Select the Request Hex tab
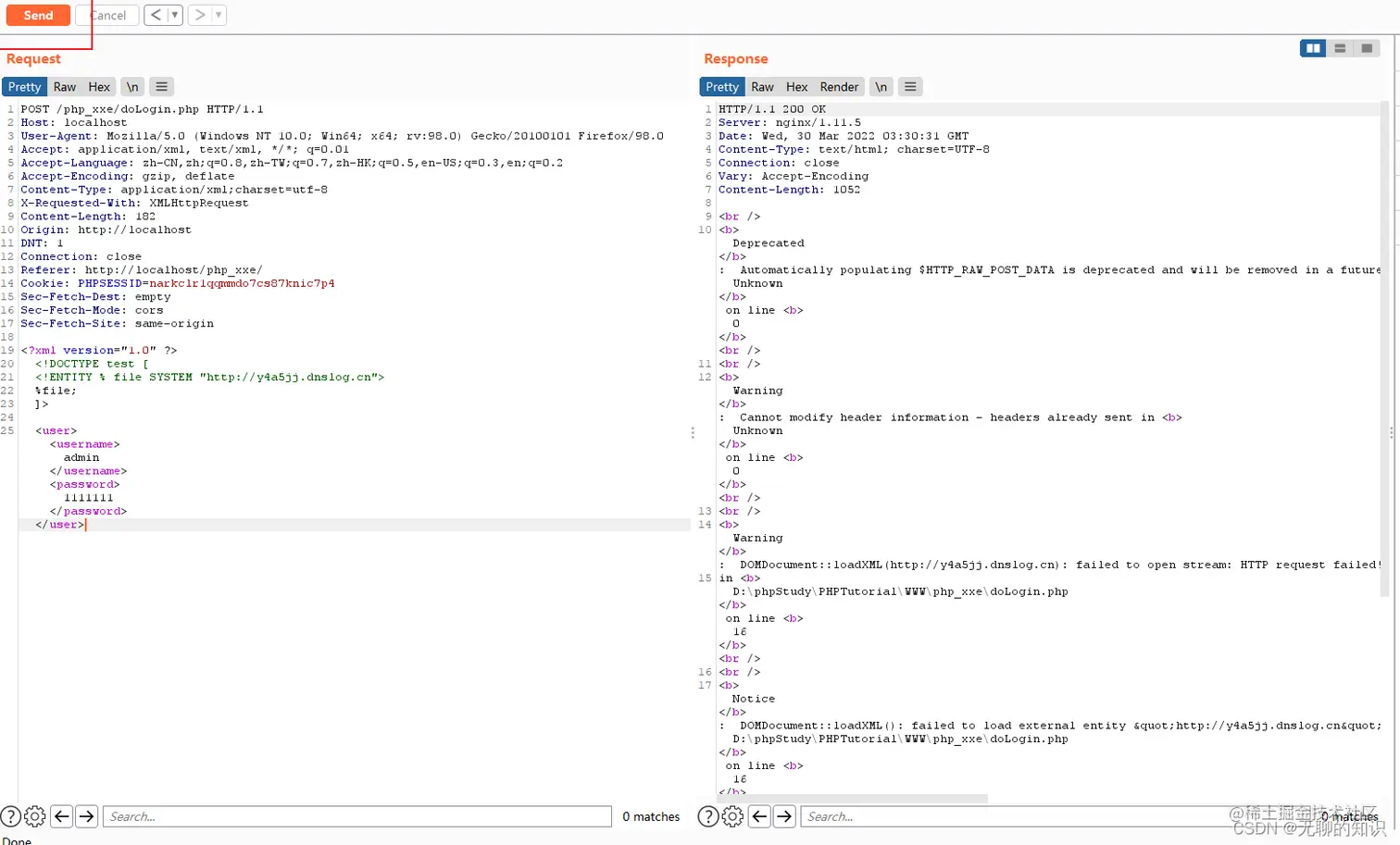 point(99,87)
